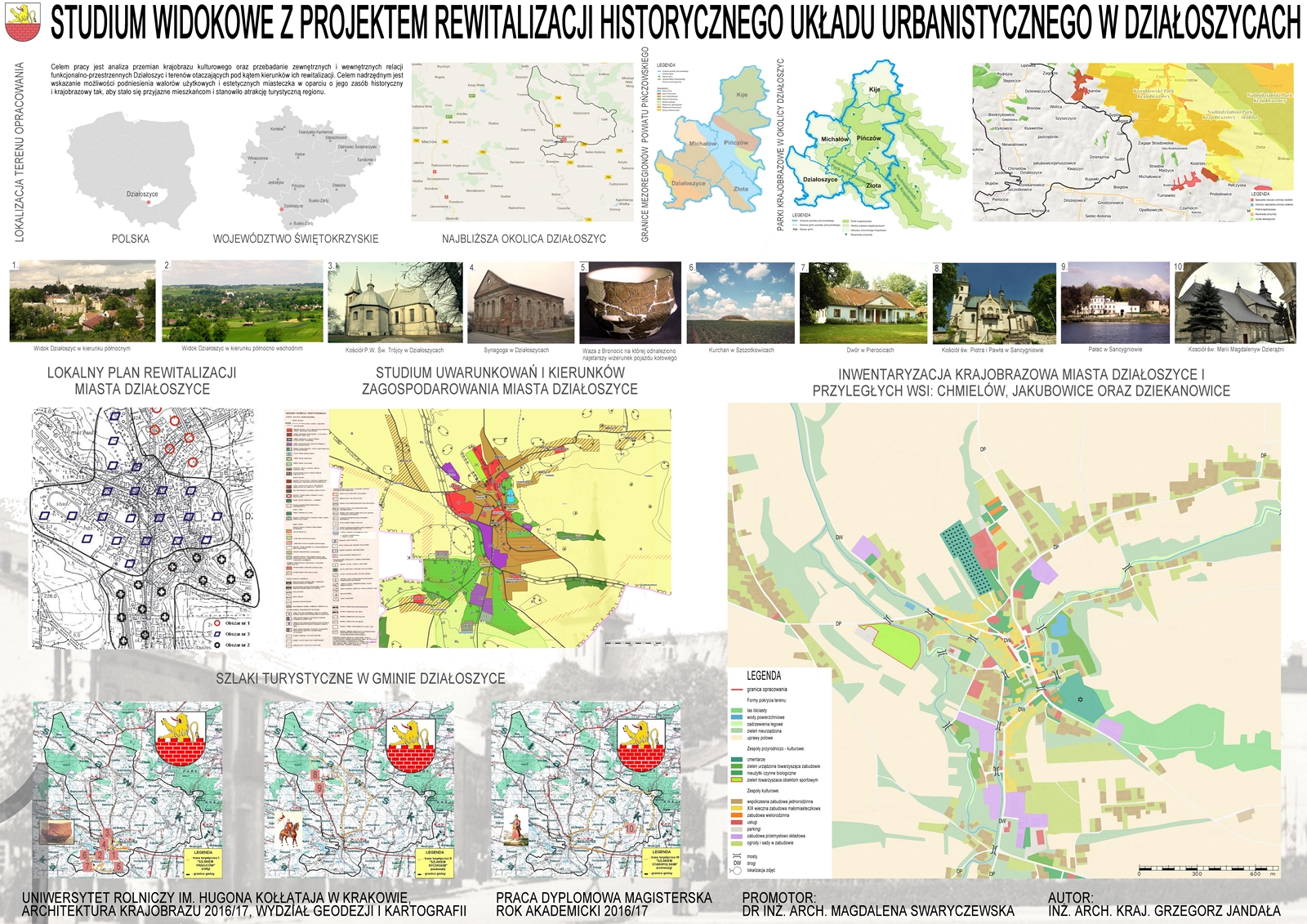Click the LEGENDA title on the inventory map
1307x924 pixels.
pyautogui.click(x=764, y=676)
